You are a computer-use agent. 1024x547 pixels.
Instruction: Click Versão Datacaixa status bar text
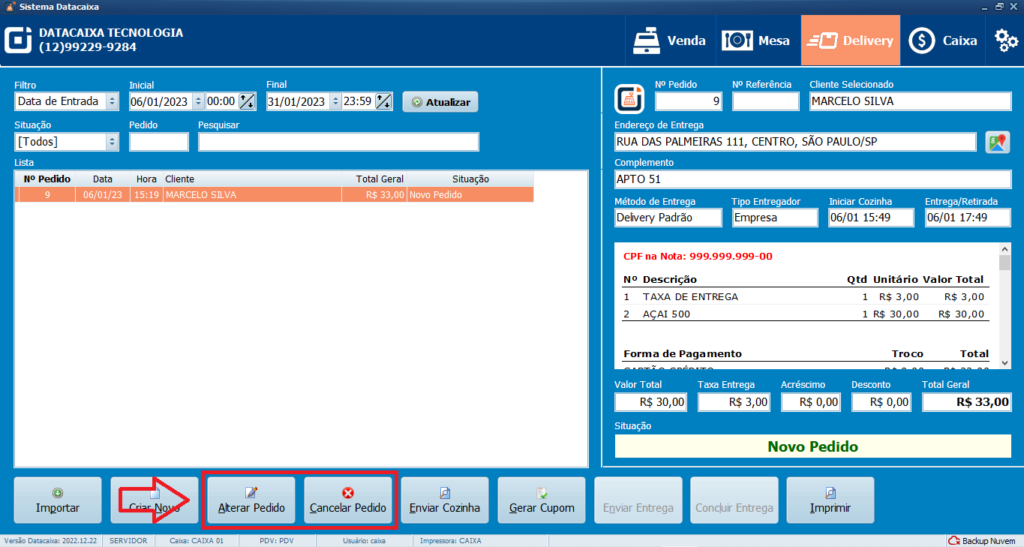tap(51, 540)
